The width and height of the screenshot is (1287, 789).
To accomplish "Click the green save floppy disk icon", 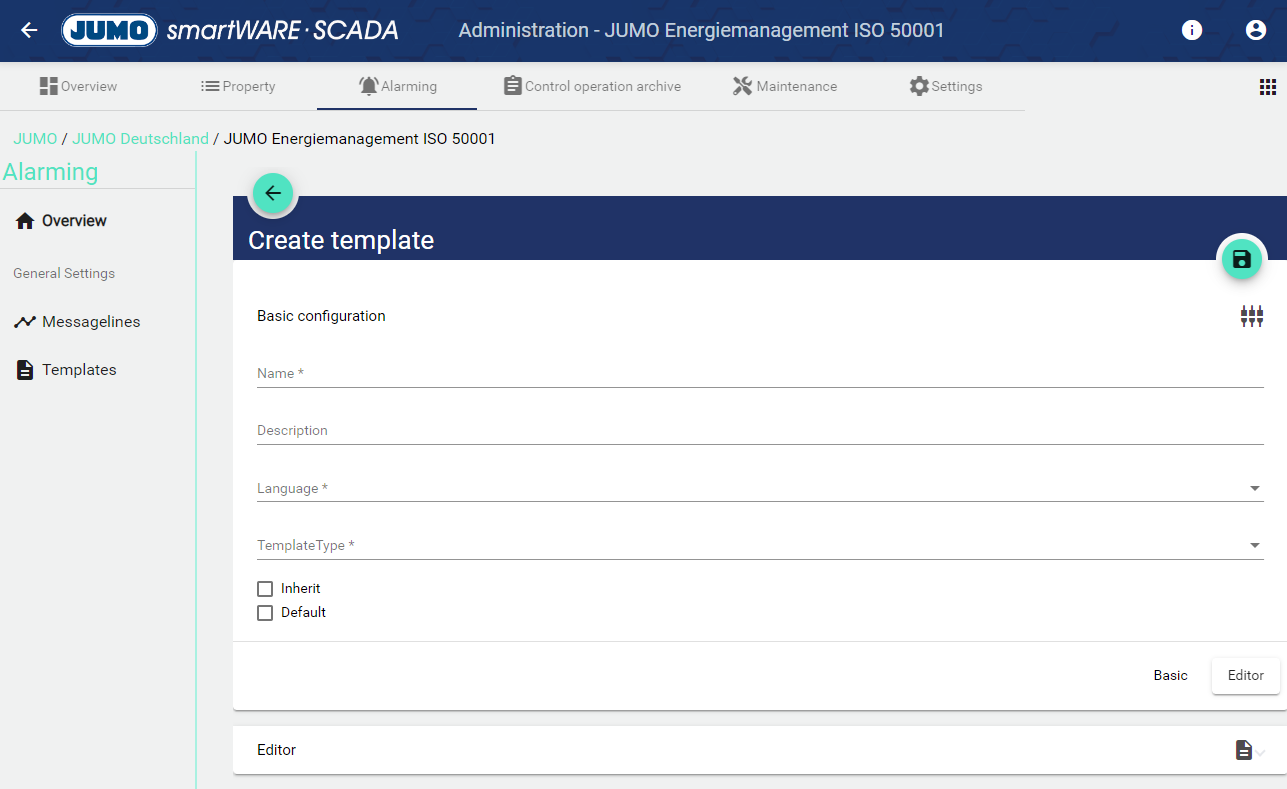I will click(x=1241, y=260).
